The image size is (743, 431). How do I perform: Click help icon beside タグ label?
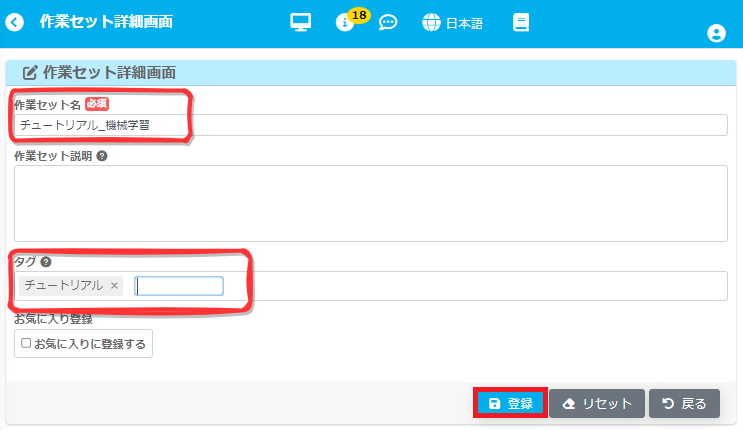click(x=46, y=262)
